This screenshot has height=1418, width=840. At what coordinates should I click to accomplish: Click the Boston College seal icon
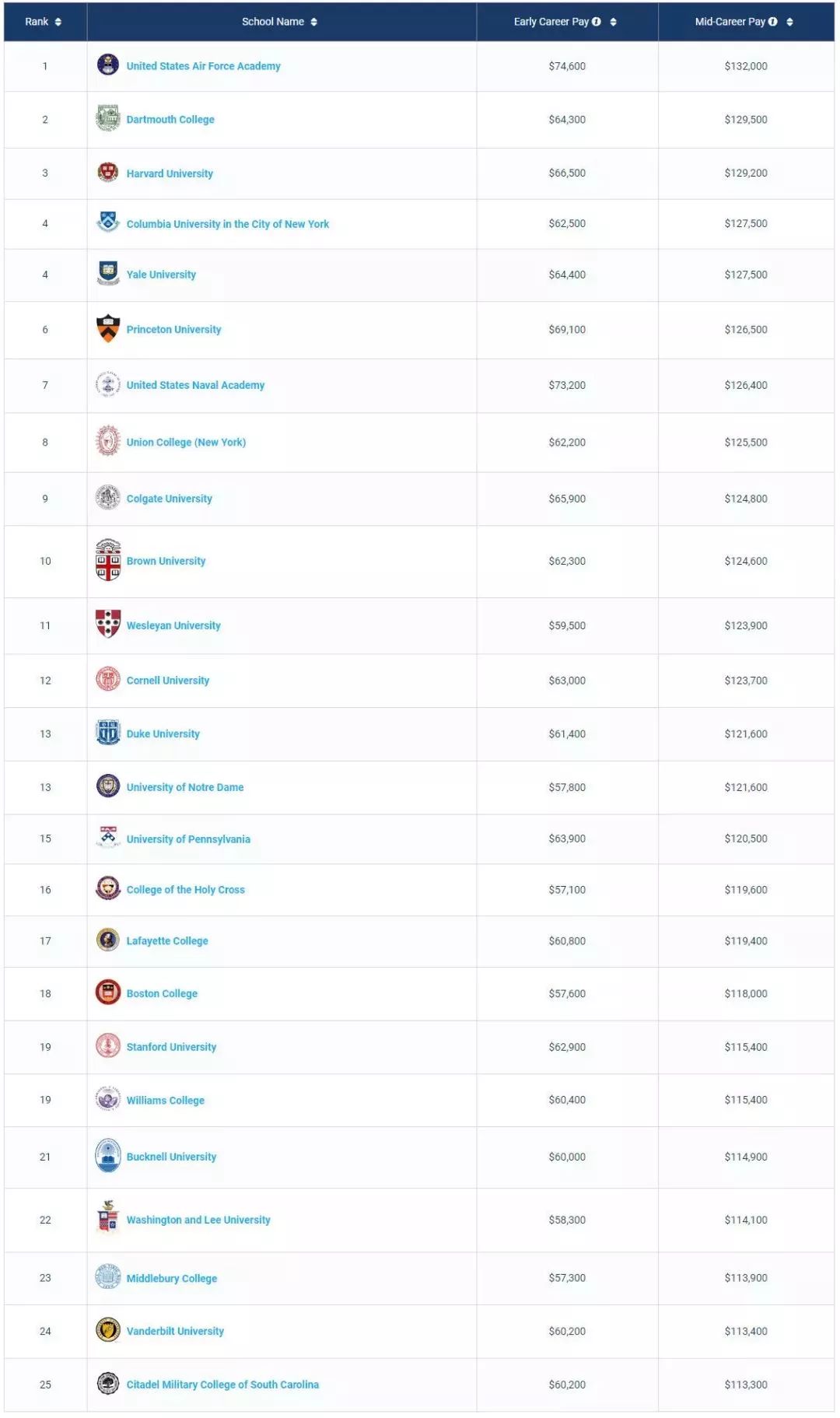(x=108, y=993)
